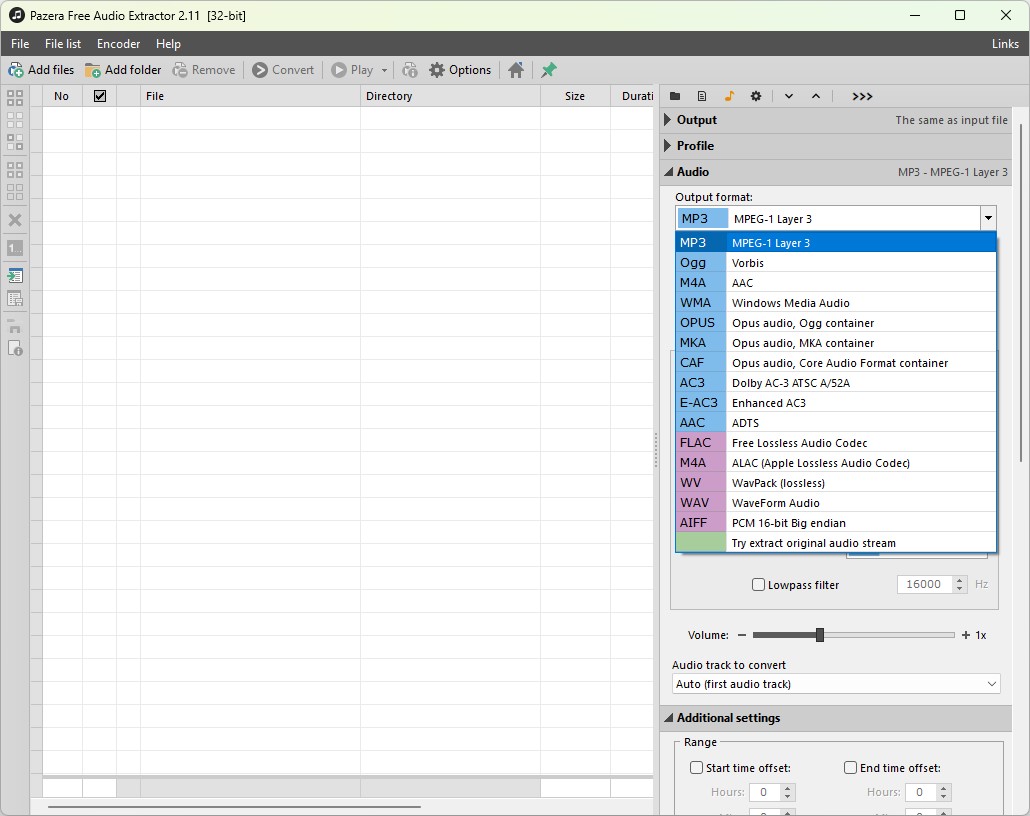
Task: Start conversion with the Convert button
Action: (283, 70)
